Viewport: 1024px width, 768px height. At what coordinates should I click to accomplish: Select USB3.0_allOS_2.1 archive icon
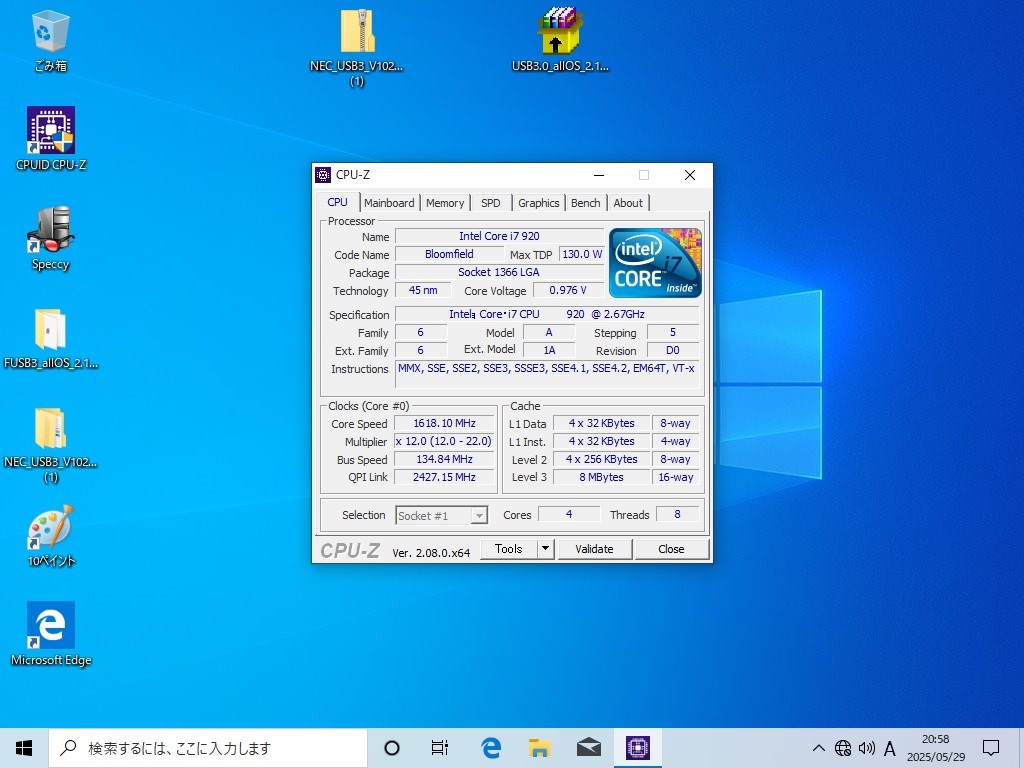click(x=560, y=39)
